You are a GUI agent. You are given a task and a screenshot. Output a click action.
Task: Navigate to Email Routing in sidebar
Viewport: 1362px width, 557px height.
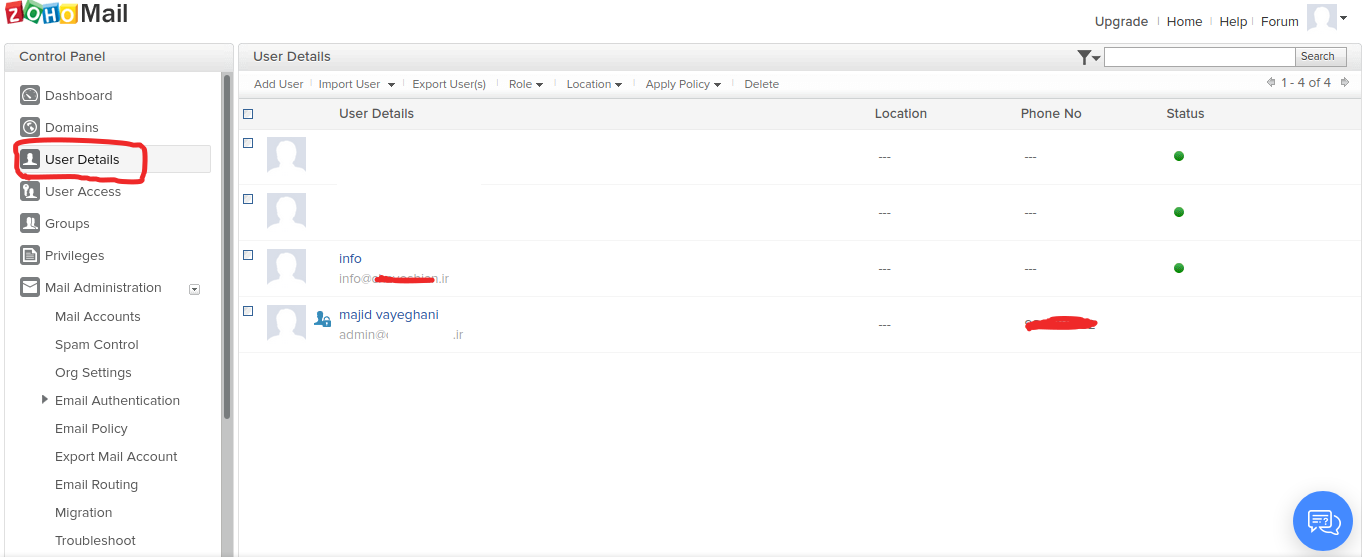click(x=97, y=485)
